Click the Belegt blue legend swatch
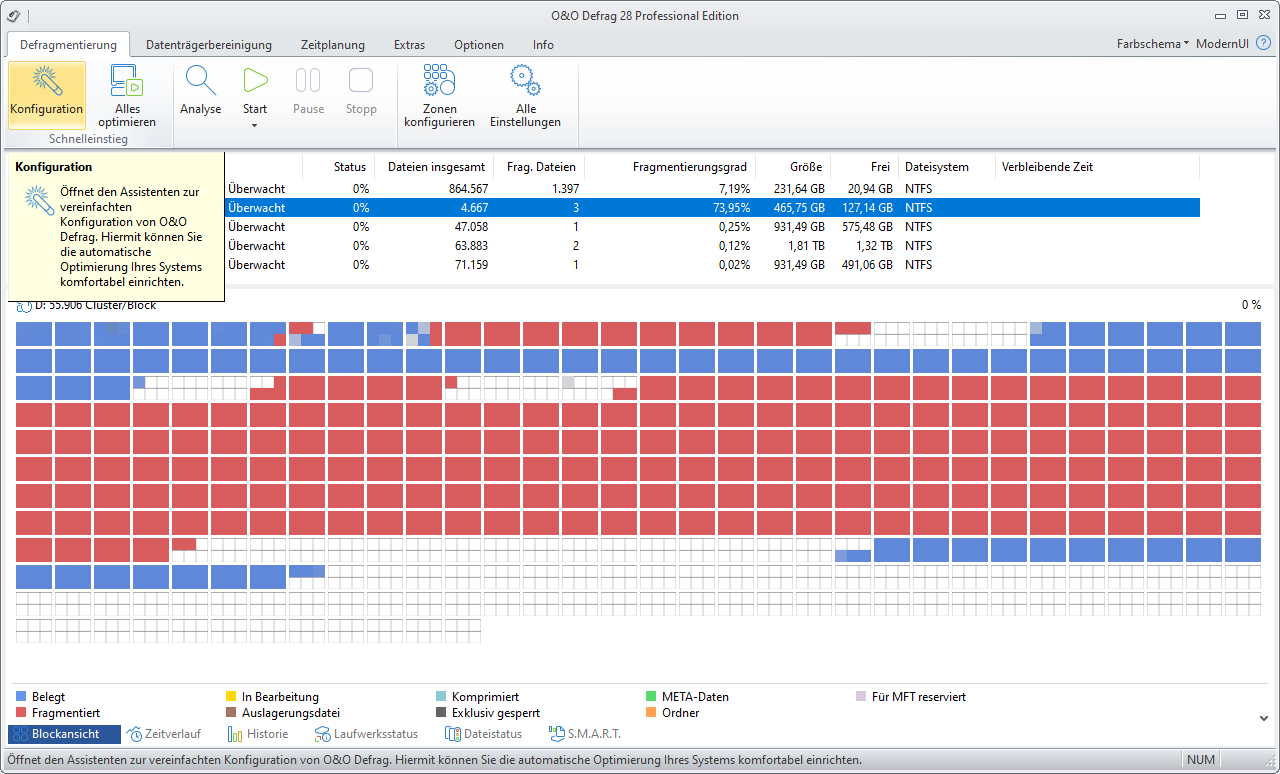Image resolution: width=1280 pixels, height=774 pixels. [21, 696]
